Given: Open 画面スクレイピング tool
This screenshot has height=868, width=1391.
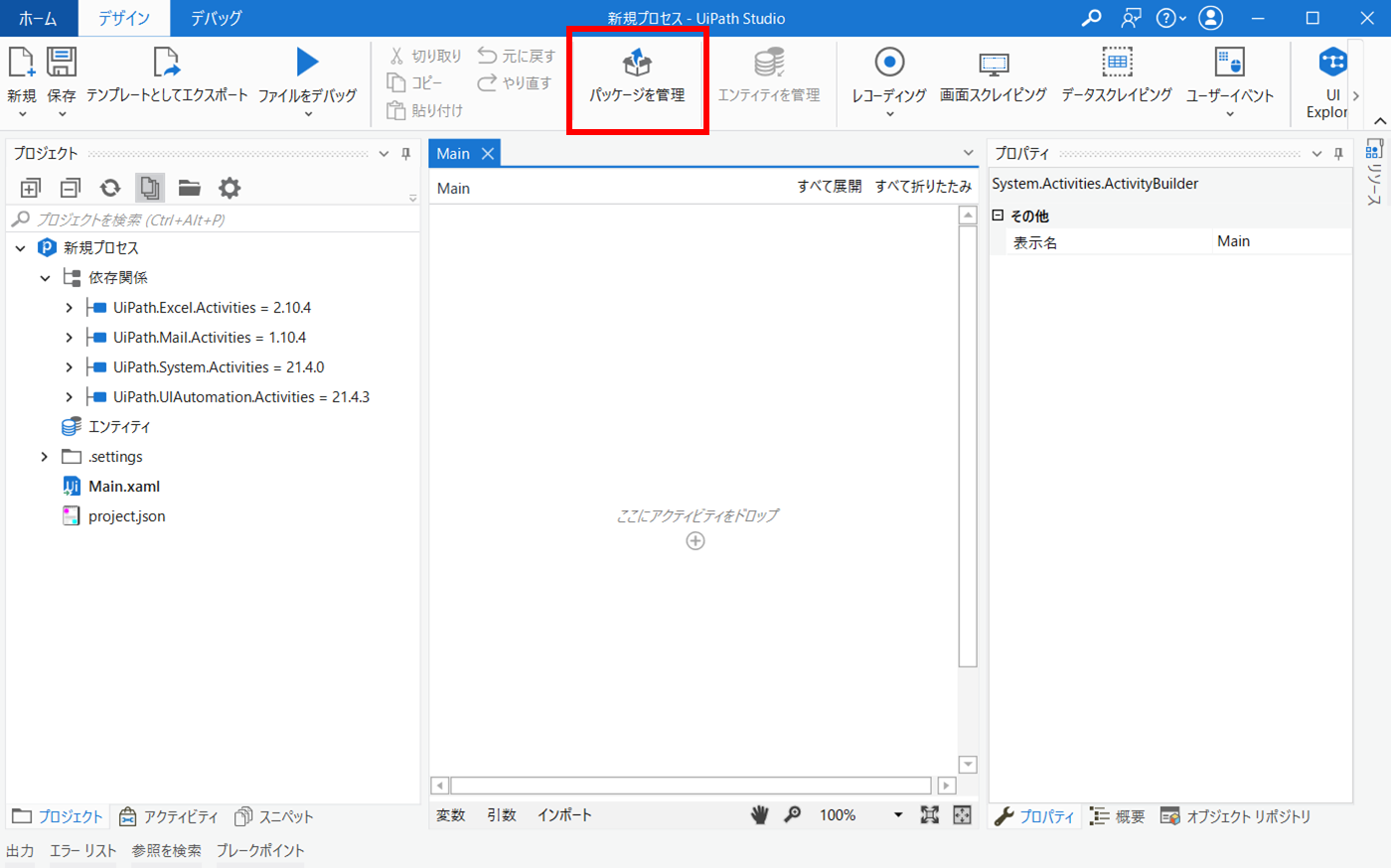Looking at the screenshot, I should 994,65.
